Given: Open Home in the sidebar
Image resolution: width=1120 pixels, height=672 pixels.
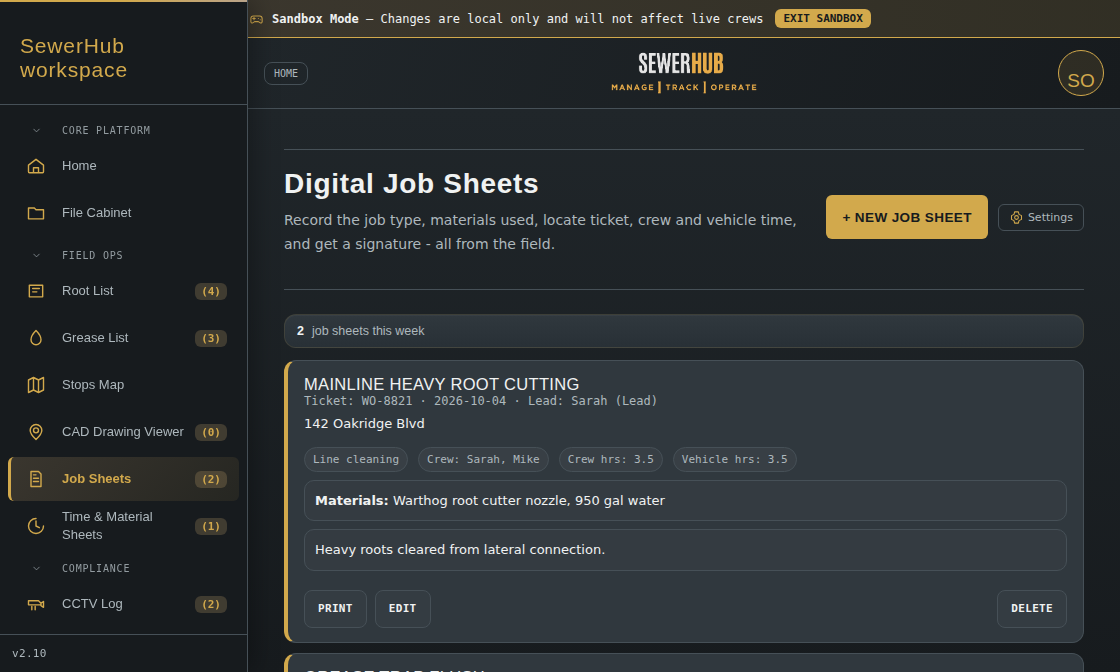Looking at the screenshot, I should (123, 166).
